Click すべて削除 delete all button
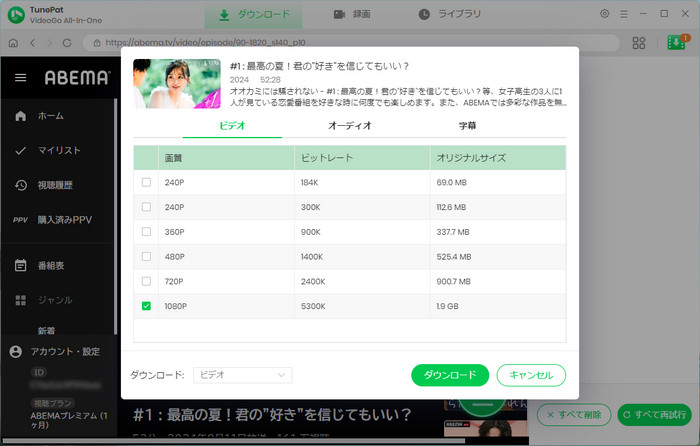This screenshot has width=700, height=446. [574, 415]
